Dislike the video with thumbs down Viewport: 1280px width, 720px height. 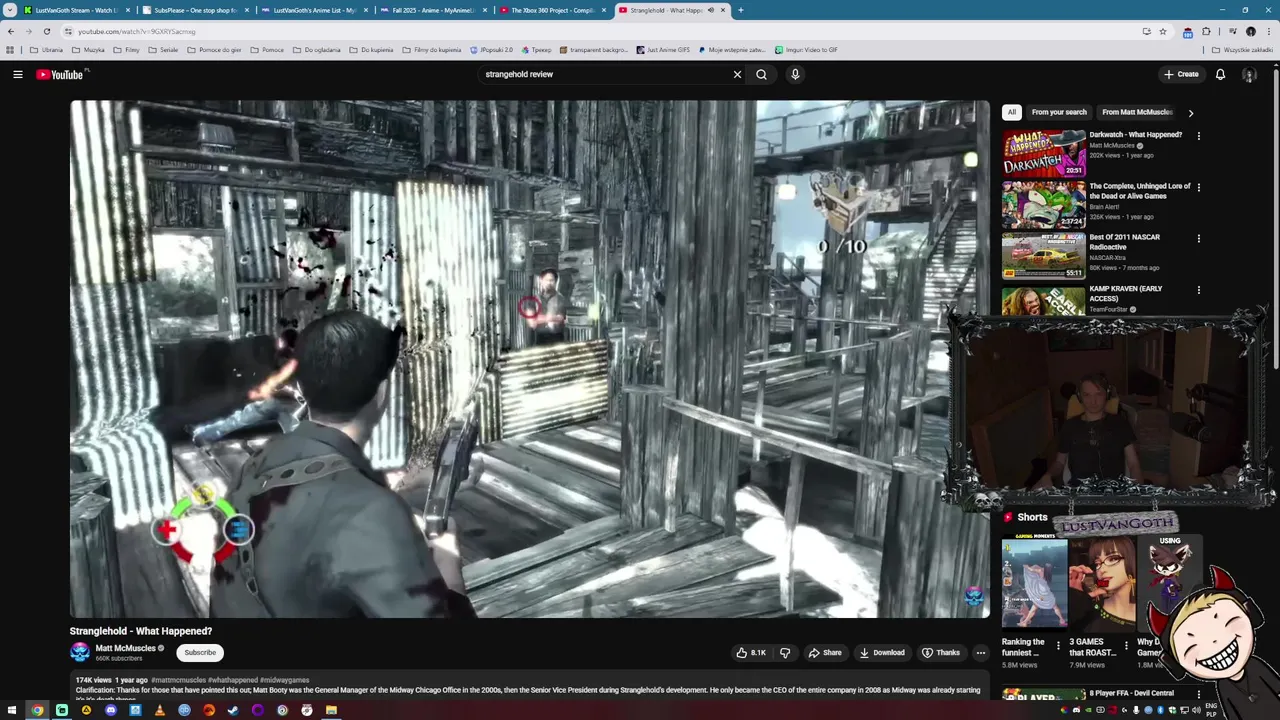[x=785, y=653]
